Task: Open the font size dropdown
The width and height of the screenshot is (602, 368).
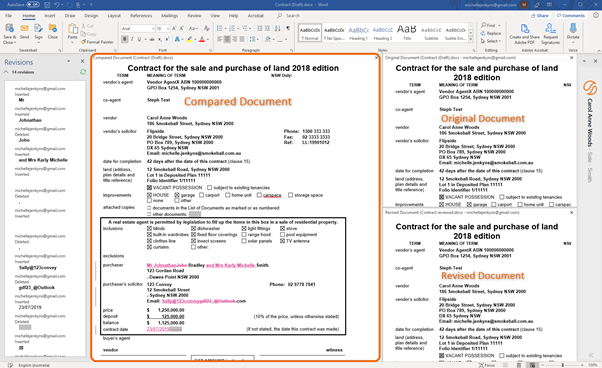Action: point(168,28)
